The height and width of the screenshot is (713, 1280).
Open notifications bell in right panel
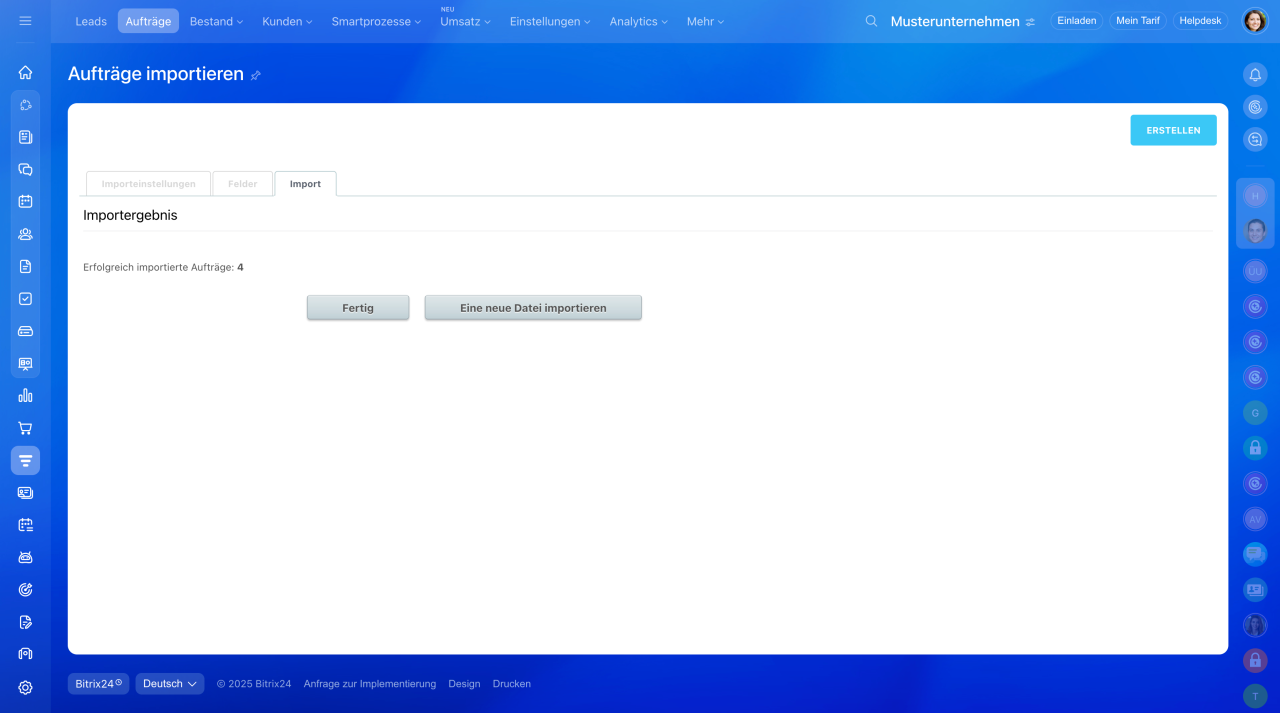click(1255, 74)
